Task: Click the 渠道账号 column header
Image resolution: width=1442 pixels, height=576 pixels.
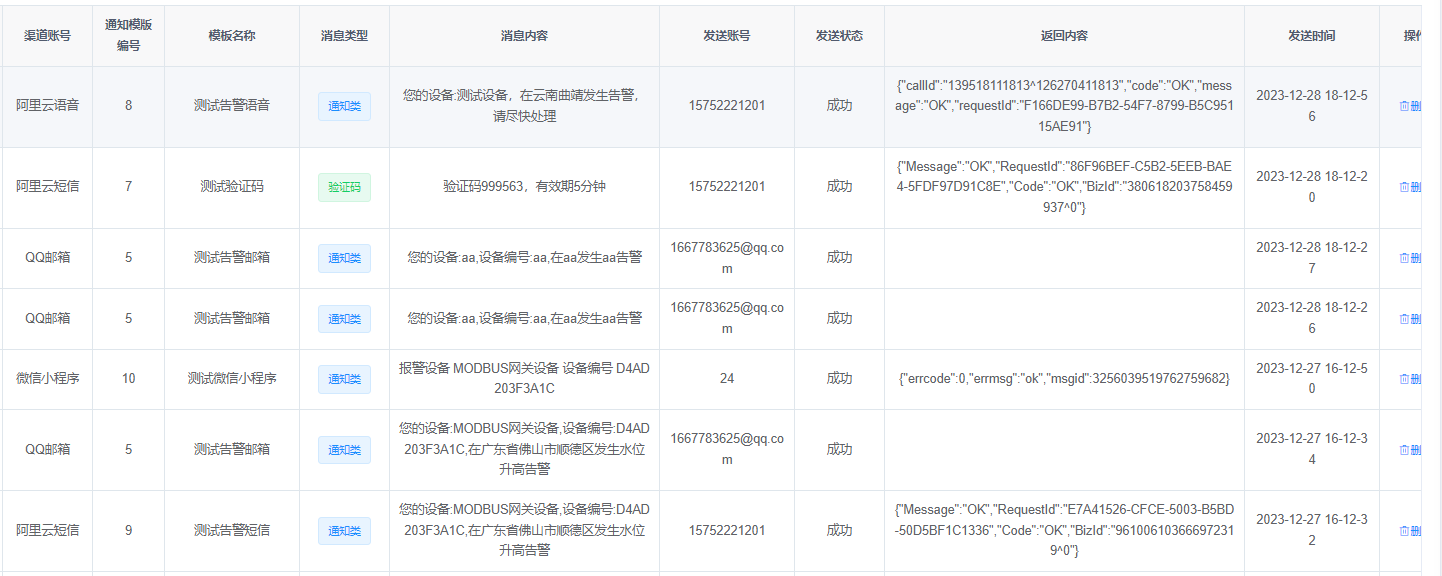Action: (x=47, y=36)
